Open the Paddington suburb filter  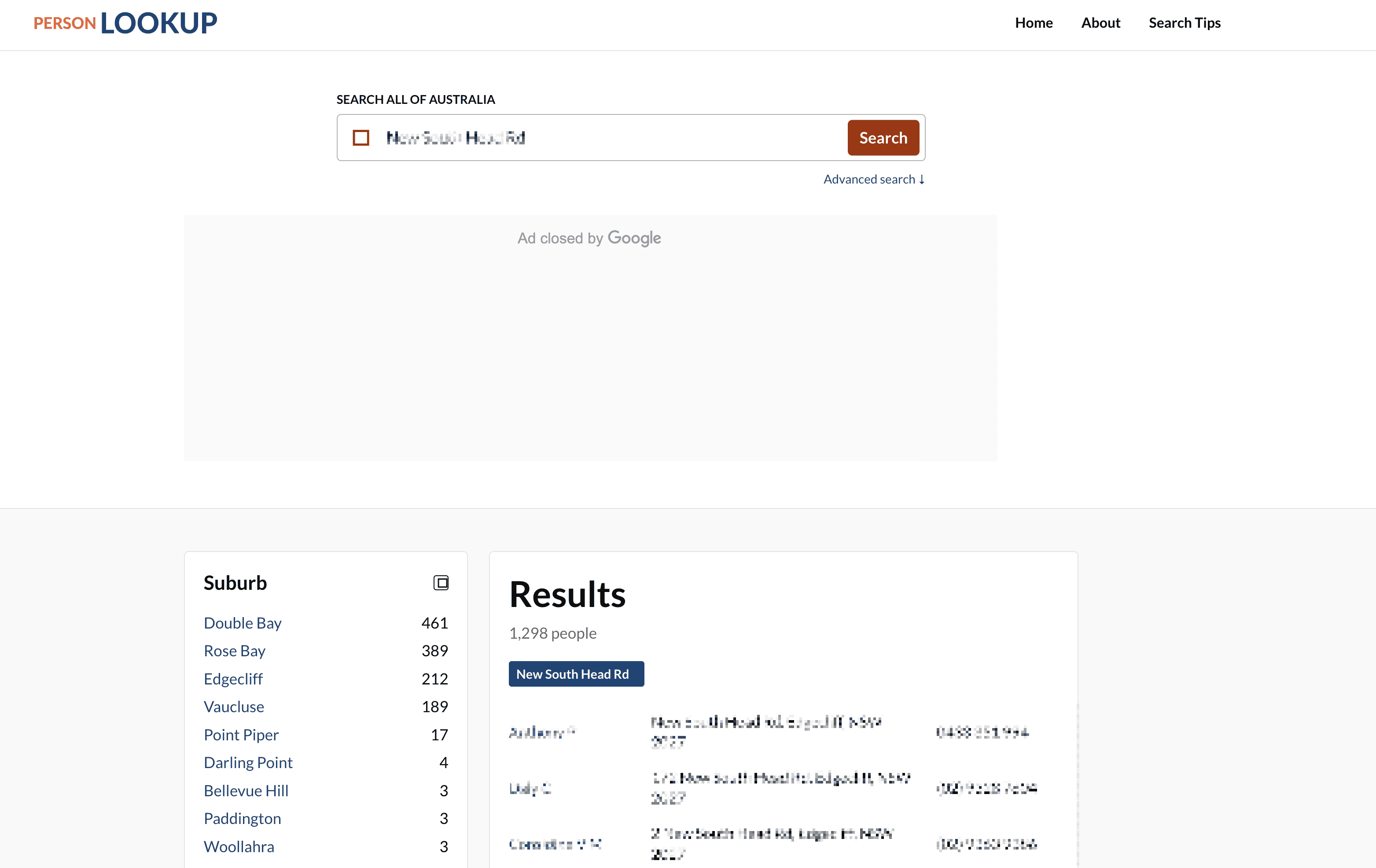pos(242,819)
